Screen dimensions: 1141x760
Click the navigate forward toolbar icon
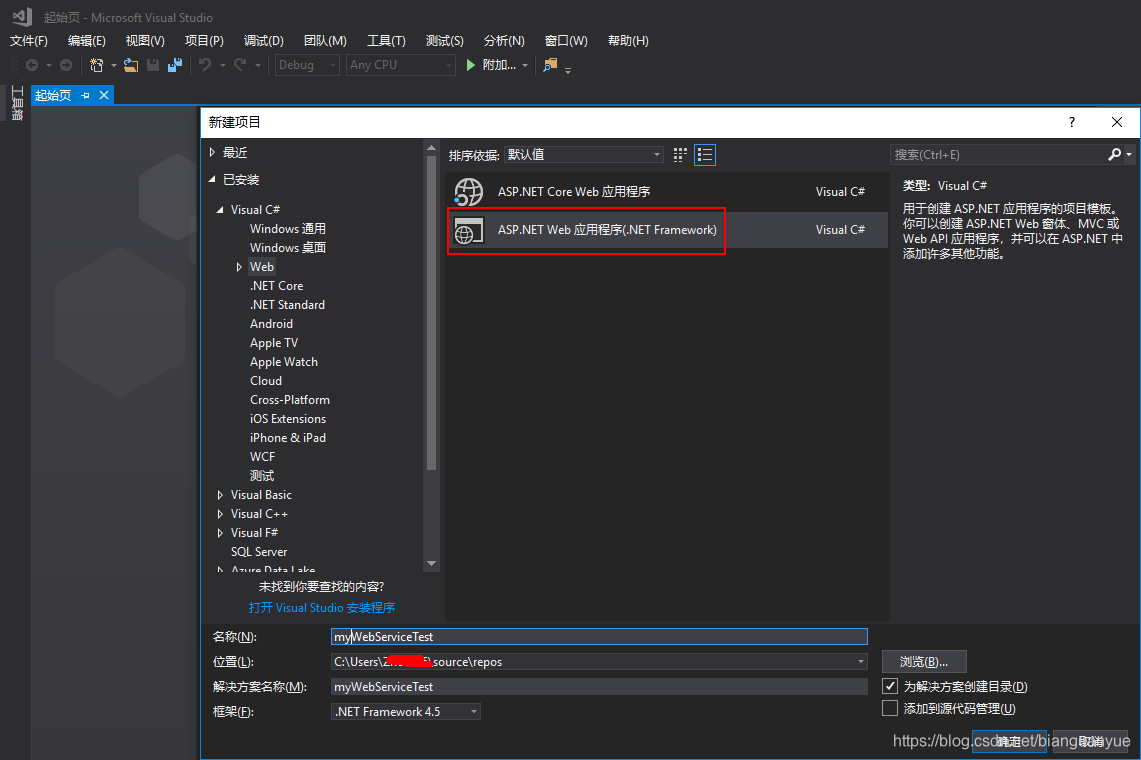pyautogui.click(x=65, y=65)
